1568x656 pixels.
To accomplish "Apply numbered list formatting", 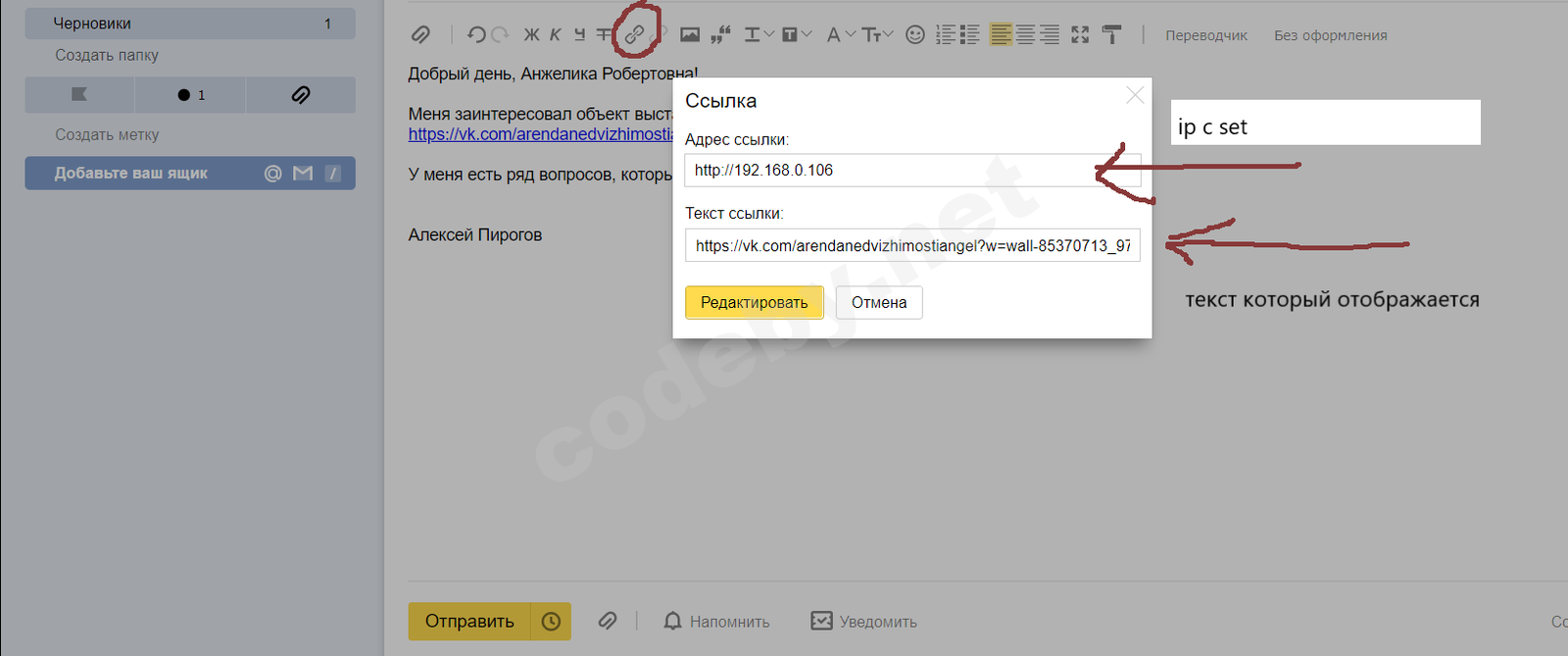I will (946, 35).
